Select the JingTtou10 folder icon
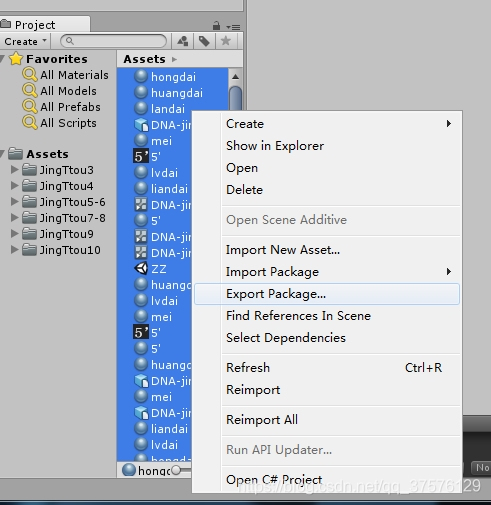This screenshot has width=491, height=505. tap(29, 250)
